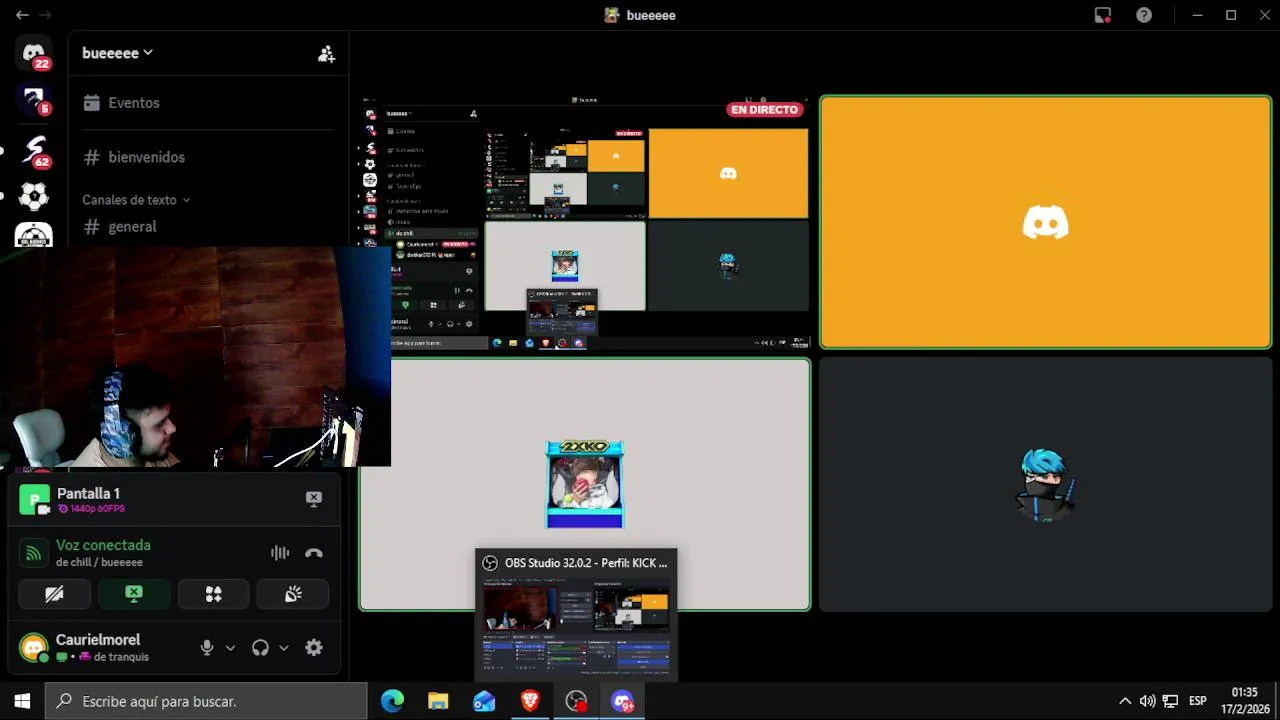Screen dimensions: 1280x720
Task: Open voice connection signal details icon
Action: tap(34, 553)
